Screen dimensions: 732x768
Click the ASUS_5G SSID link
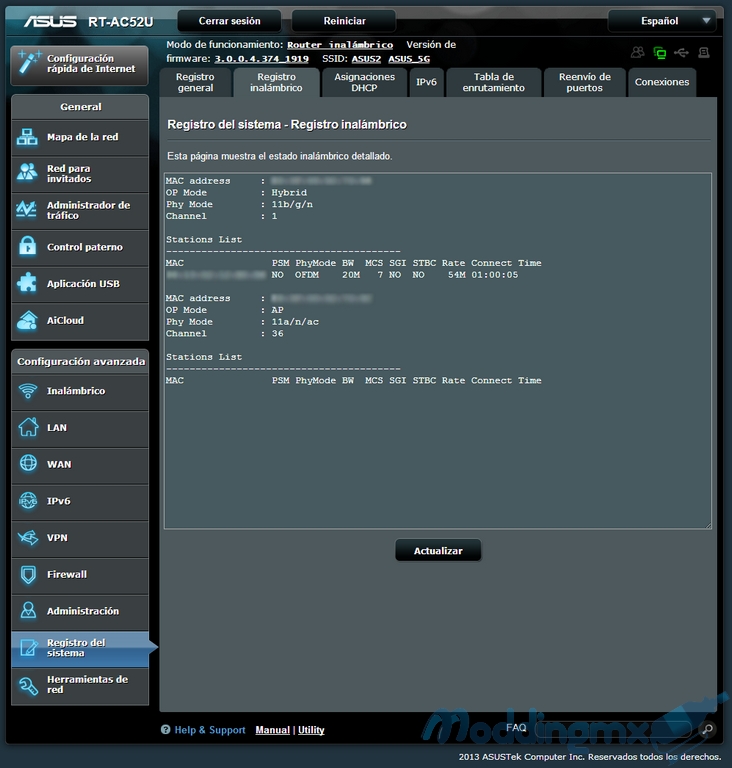pyautogui.click(x=409, y=59)
